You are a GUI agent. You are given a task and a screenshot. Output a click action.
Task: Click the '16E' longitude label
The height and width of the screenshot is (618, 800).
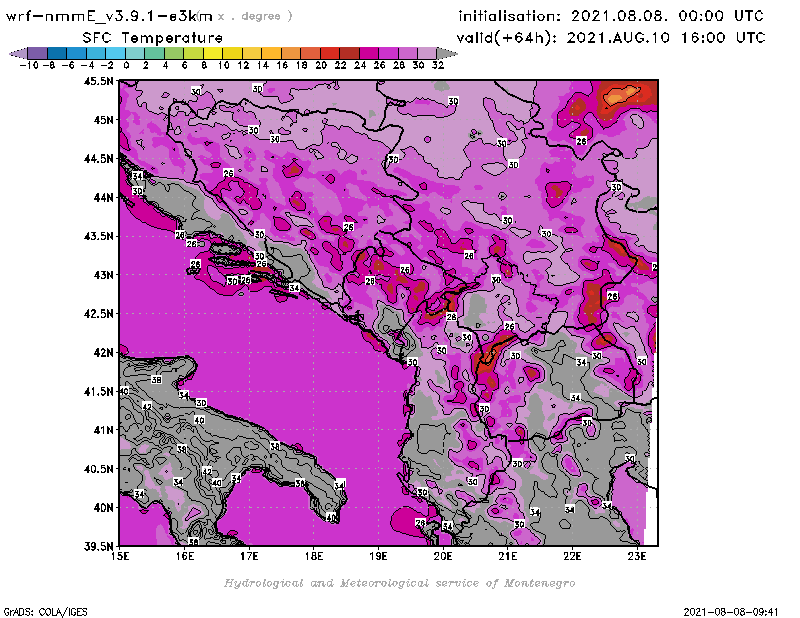(185, 556)
